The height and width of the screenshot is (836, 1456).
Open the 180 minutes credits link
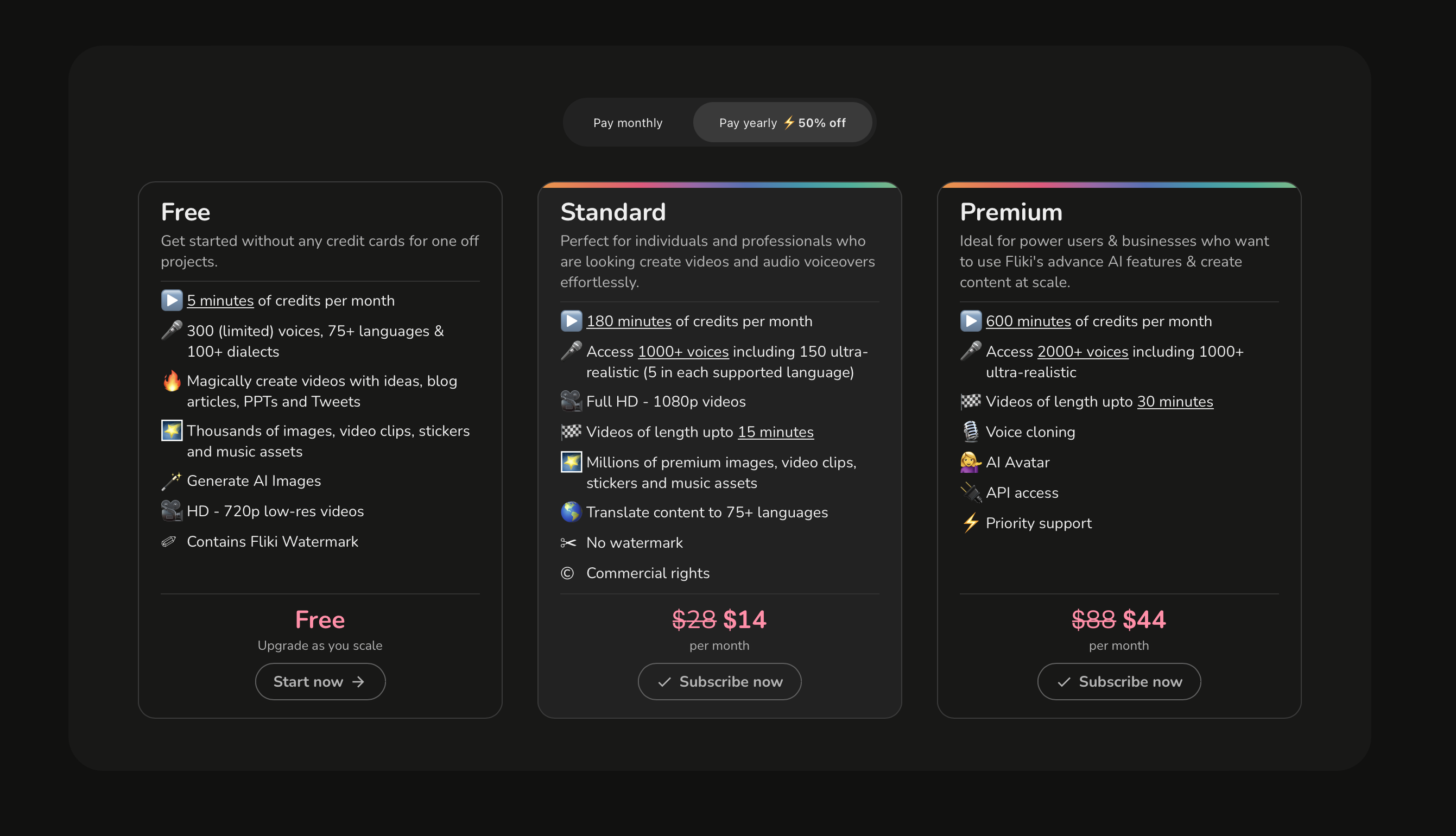click(629, 321)
